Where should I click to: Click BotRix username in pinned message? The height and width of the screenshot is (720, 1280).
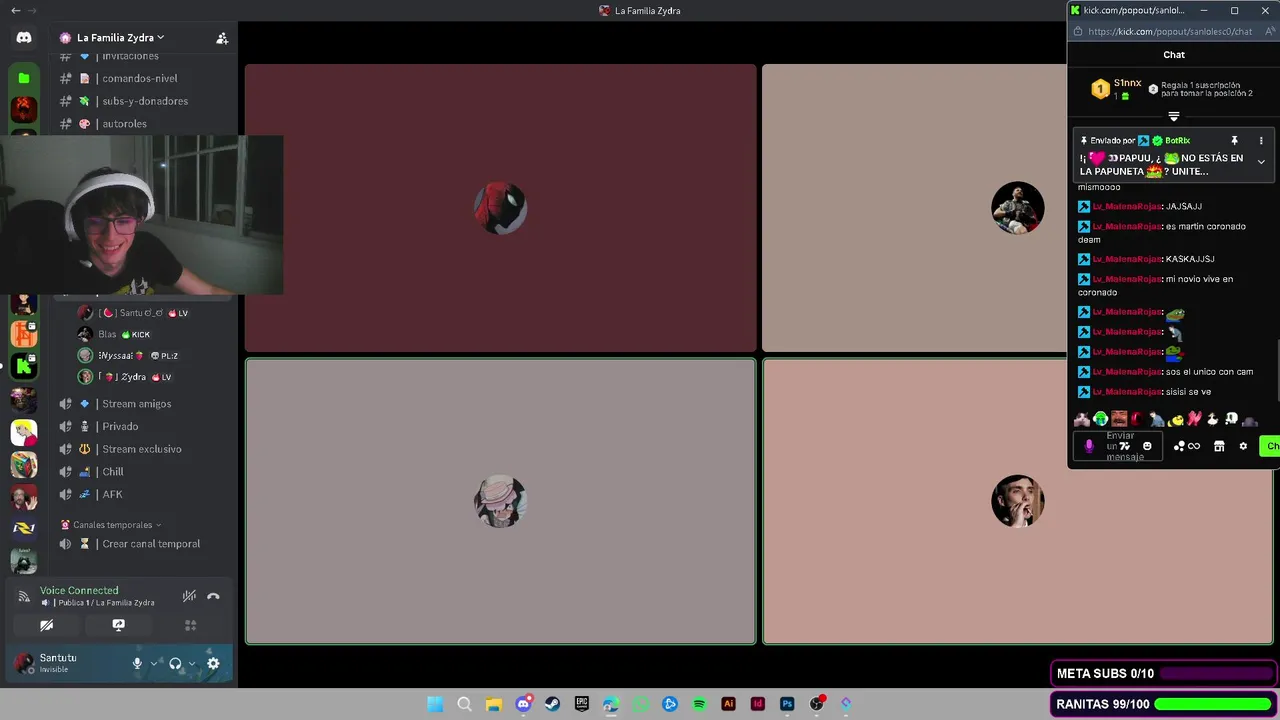1177,141
